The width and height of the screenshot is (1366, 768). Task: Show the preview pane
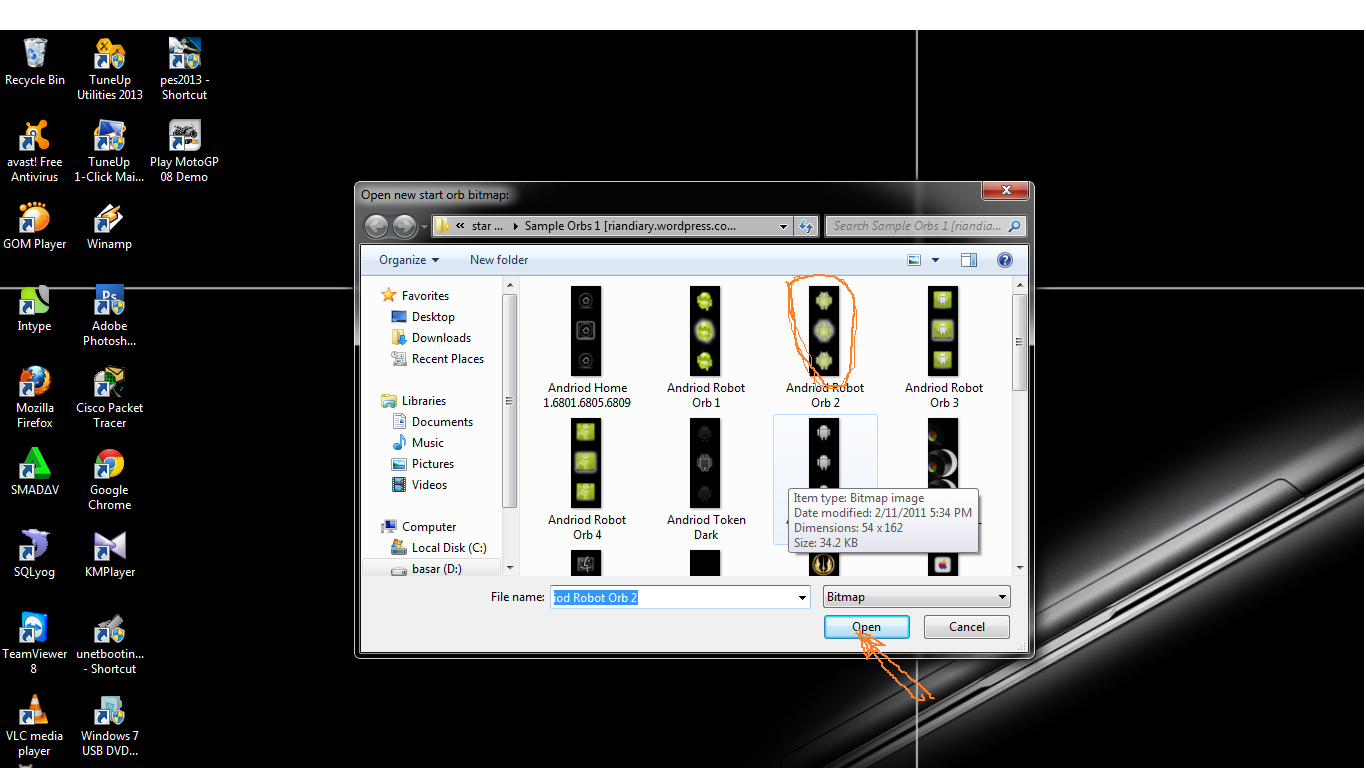pos(968,260)
